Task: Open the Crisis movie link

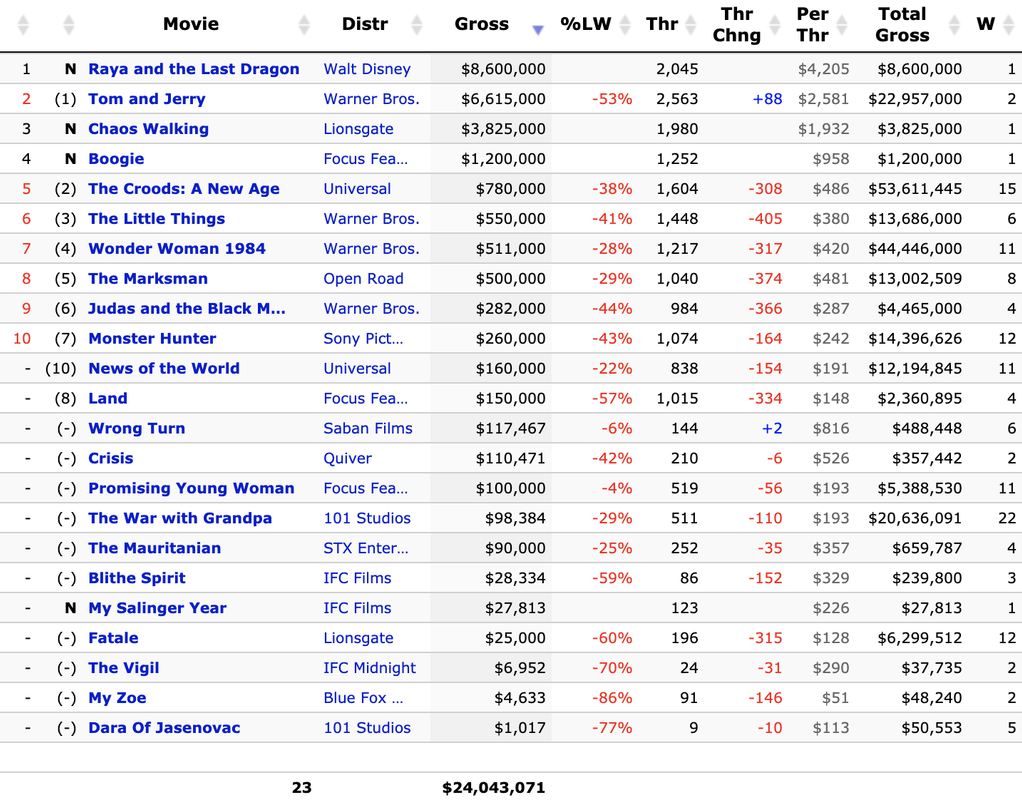Action: 110,459
